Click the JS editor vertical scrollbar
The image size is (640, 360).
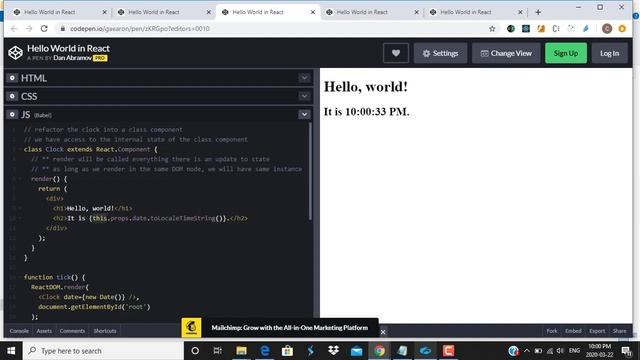[311, 171]
